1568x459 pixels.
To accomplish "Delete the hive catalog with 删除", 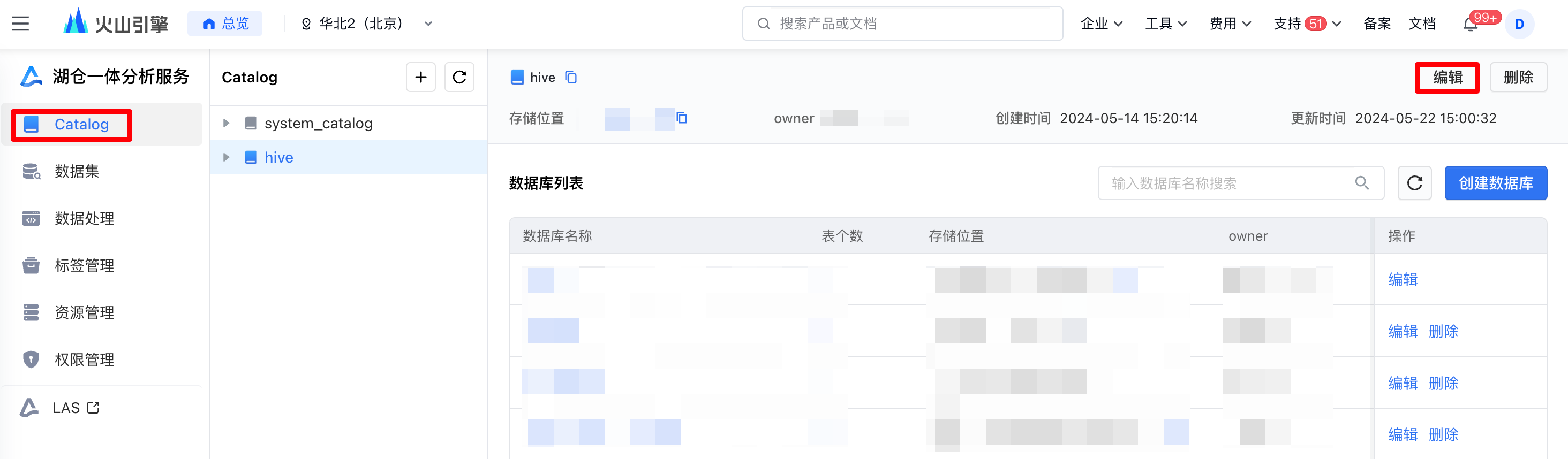I will [x=1518, y=77].
